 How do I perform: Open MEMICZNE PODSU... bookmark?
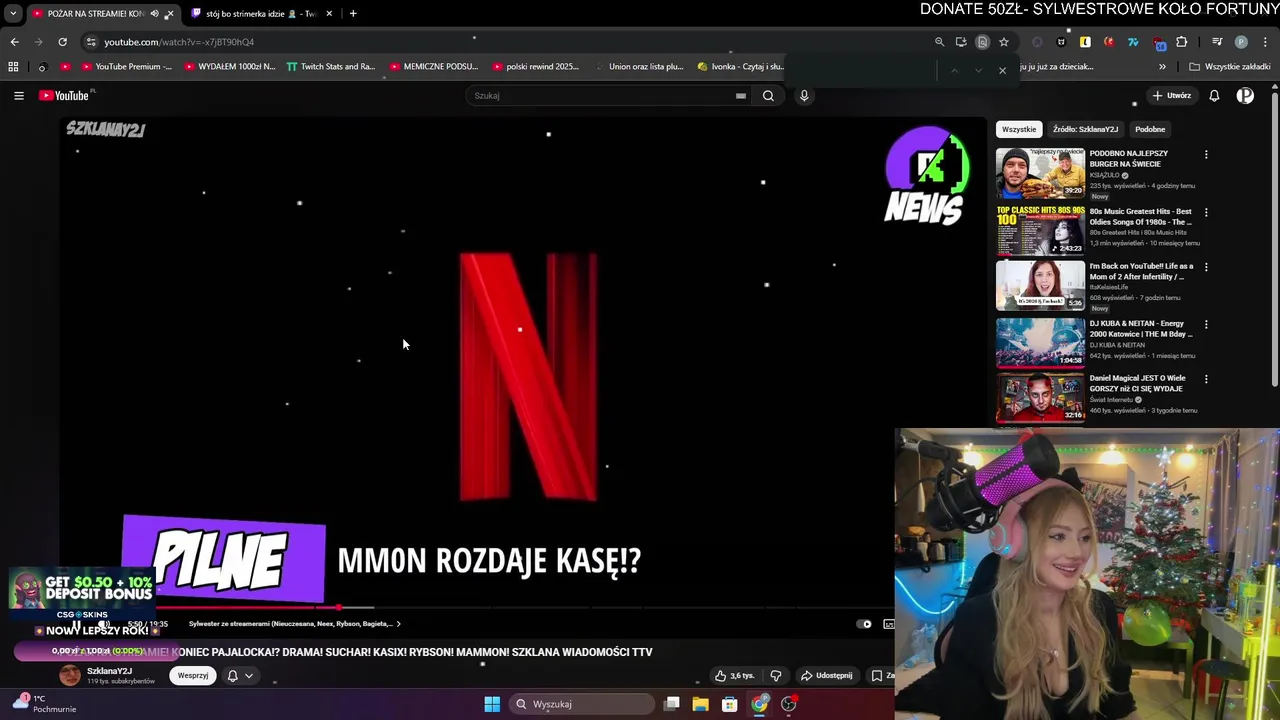click(433, 67)
